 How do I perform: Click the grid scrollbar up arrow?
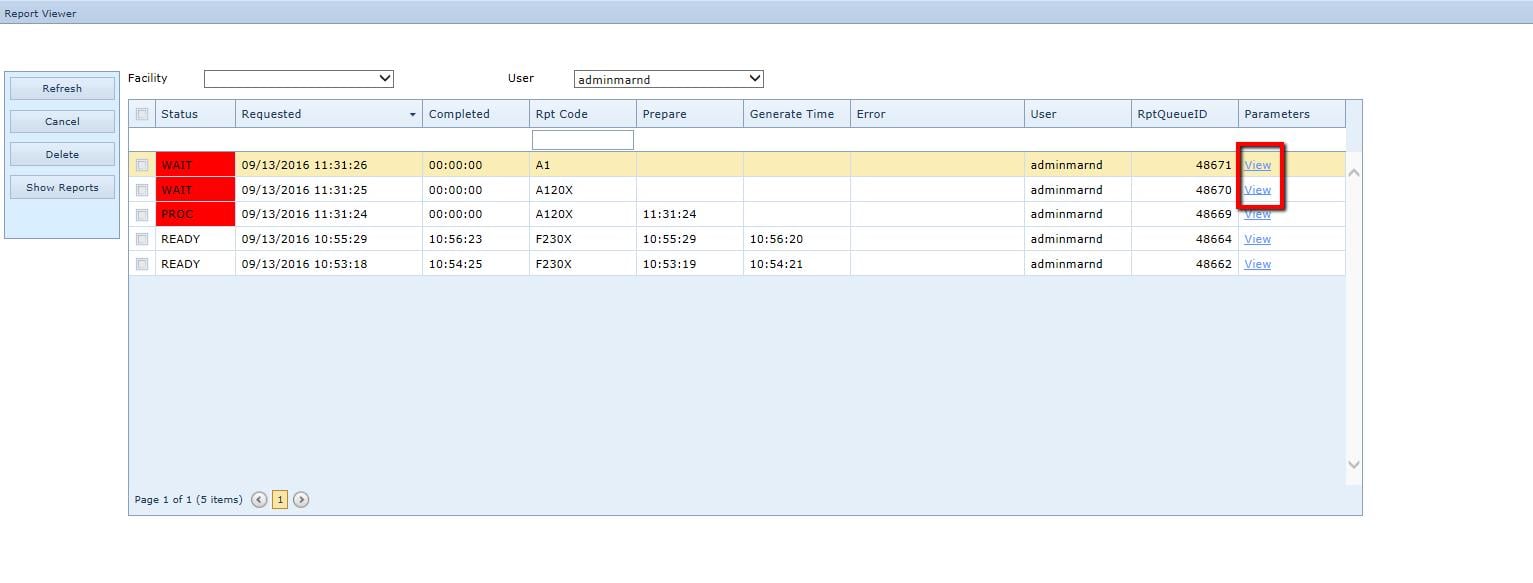coord(1354,172)
